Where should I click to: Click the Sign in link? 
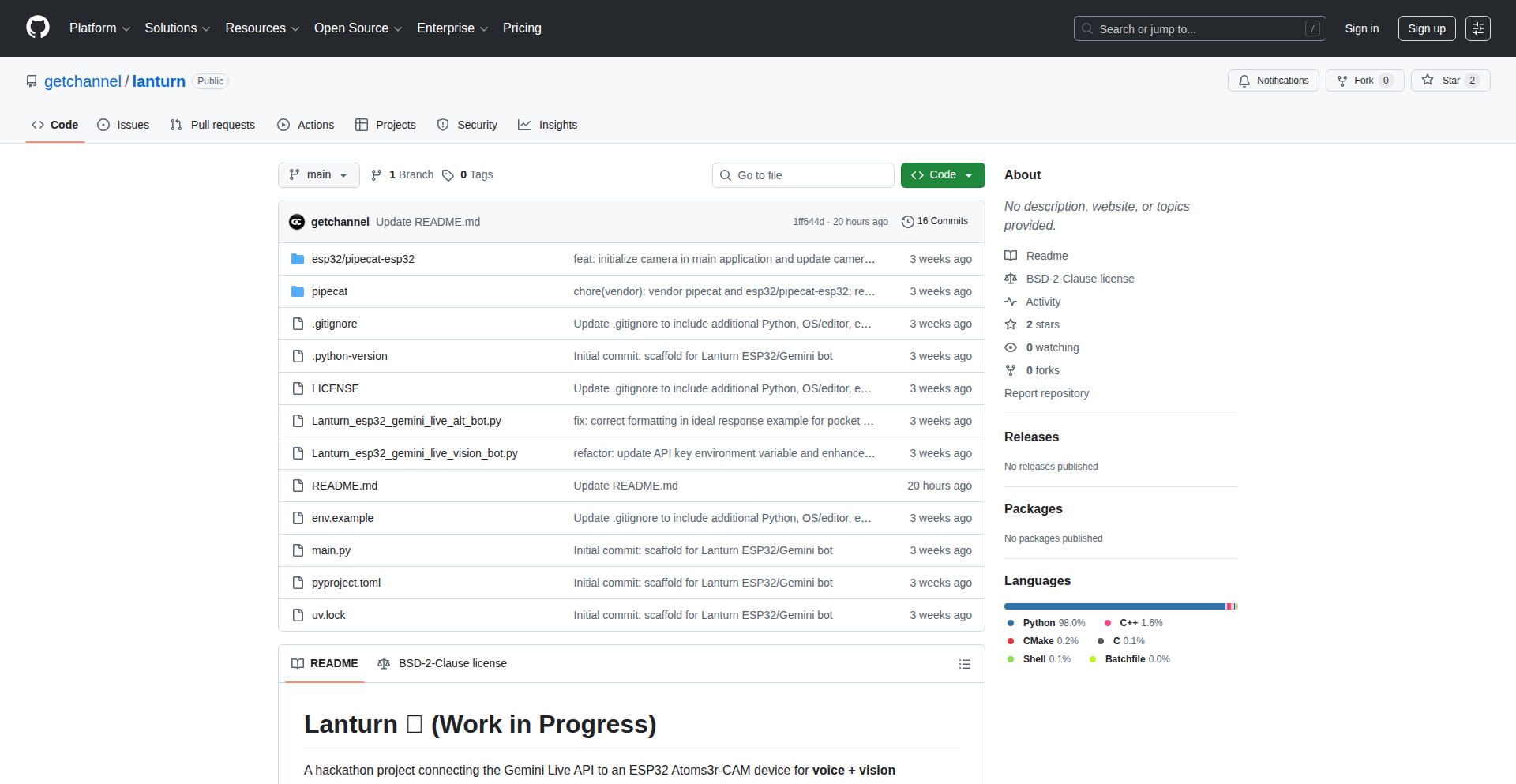coord(1362,28)
